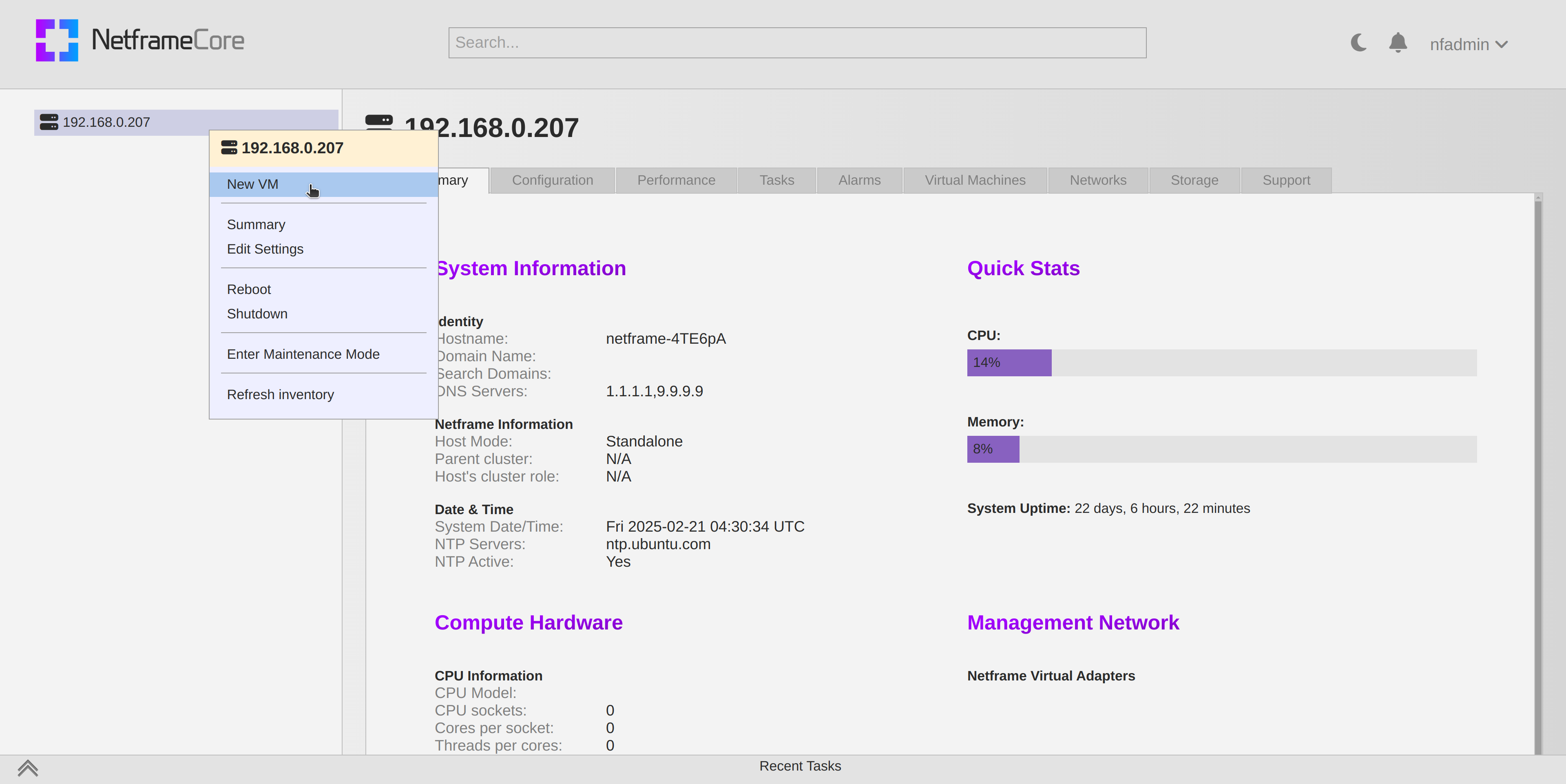1566x784 pixels.
Task: Open the Alarms tab
Action: pyautogui.click(x=859, y=181)
